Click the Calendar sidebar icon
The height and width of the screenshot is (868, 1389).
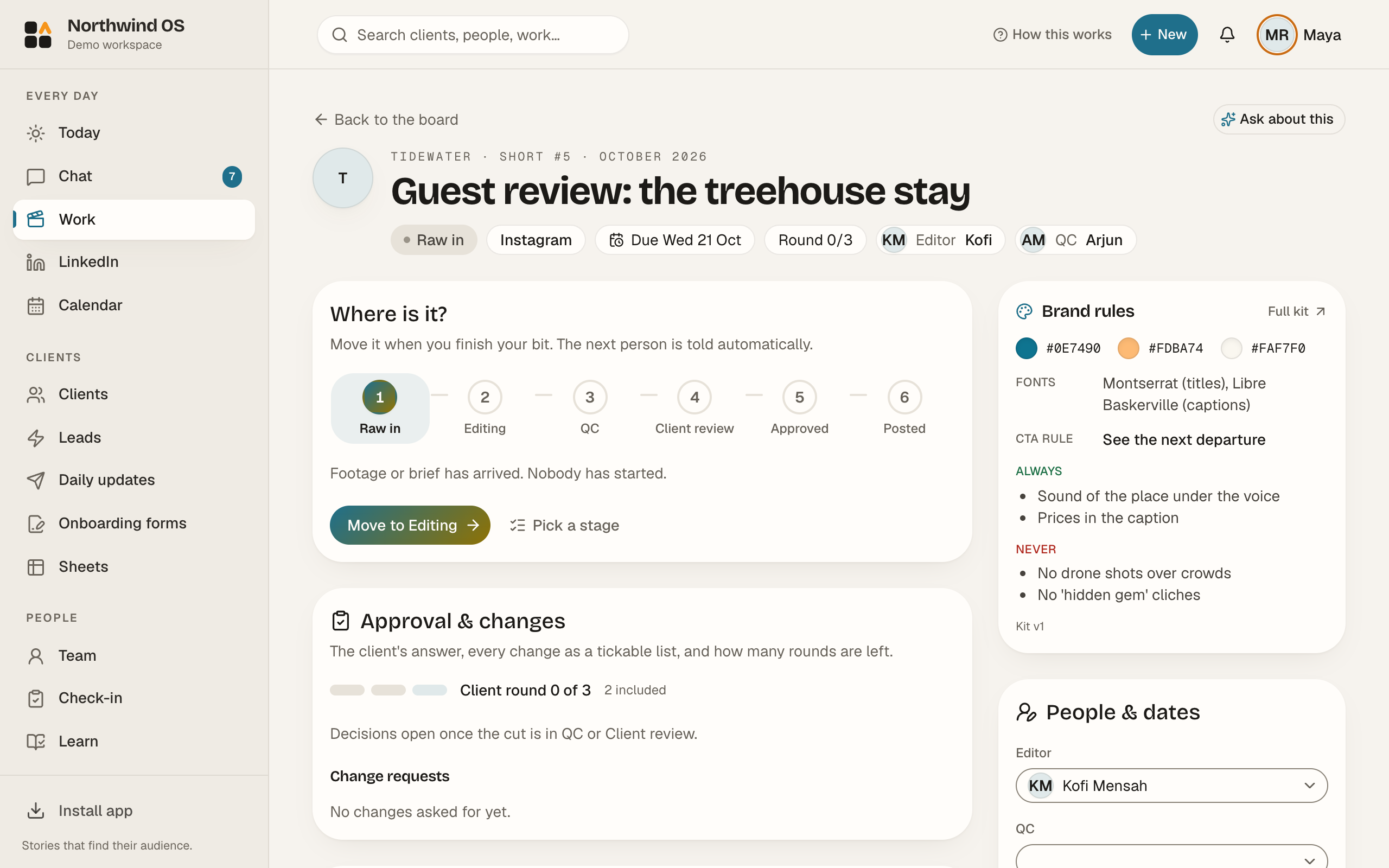click(36, 305)
